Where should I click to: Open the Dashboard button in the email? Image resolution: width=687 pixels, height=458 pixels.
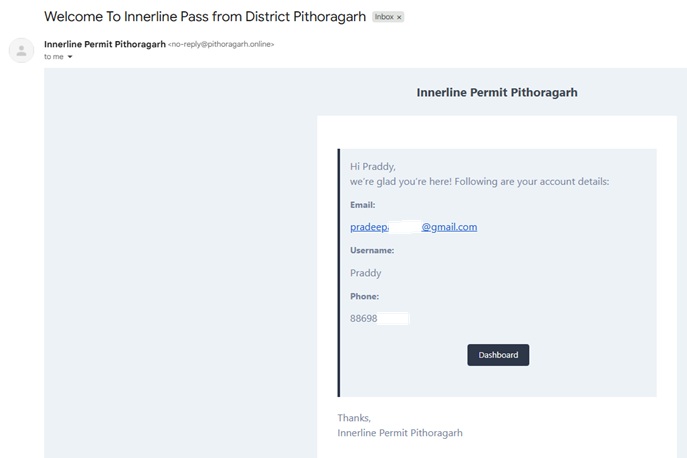(x=498, y=355)
